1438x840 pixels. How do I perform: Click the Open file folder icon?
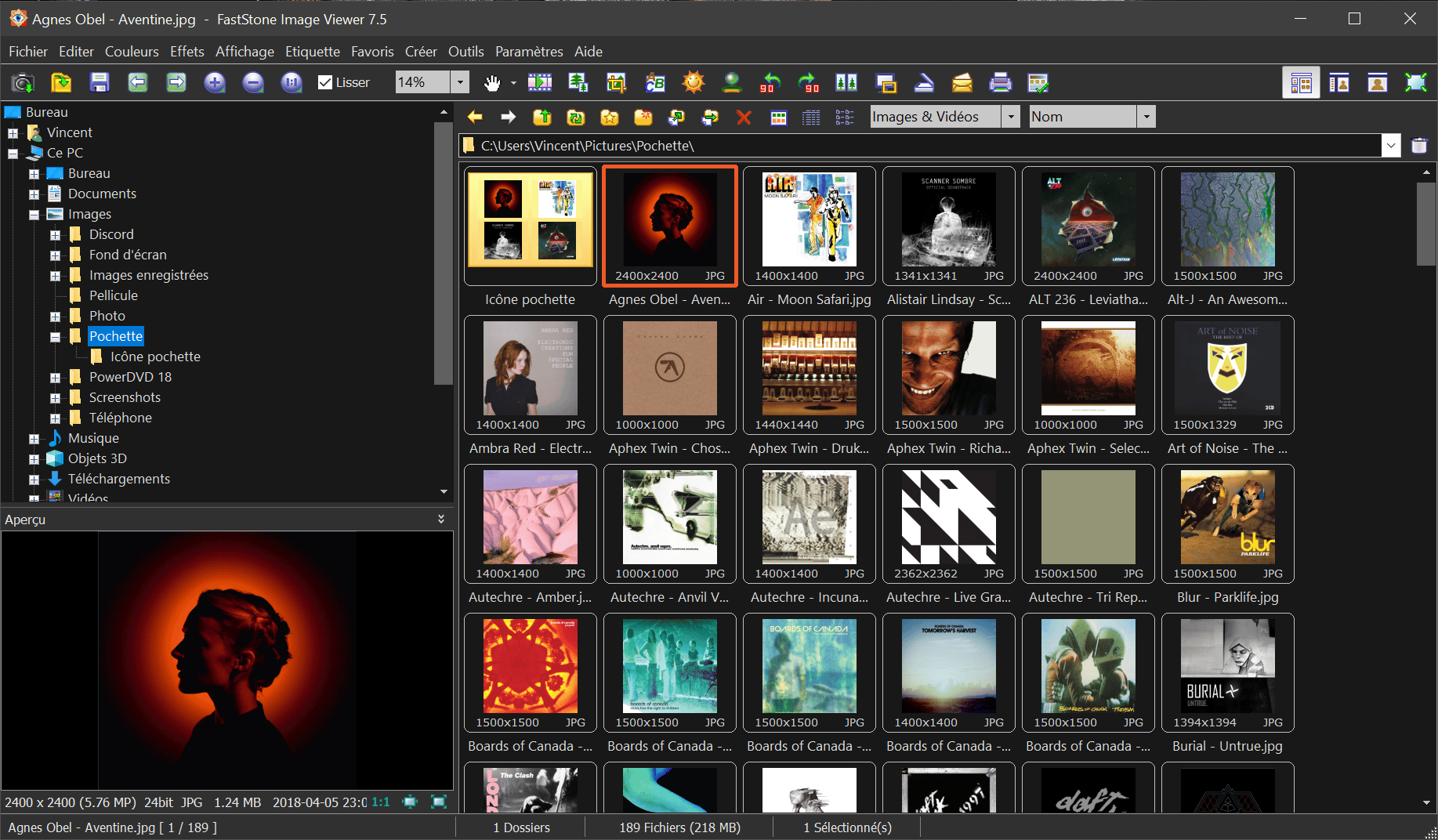(61, 82)
